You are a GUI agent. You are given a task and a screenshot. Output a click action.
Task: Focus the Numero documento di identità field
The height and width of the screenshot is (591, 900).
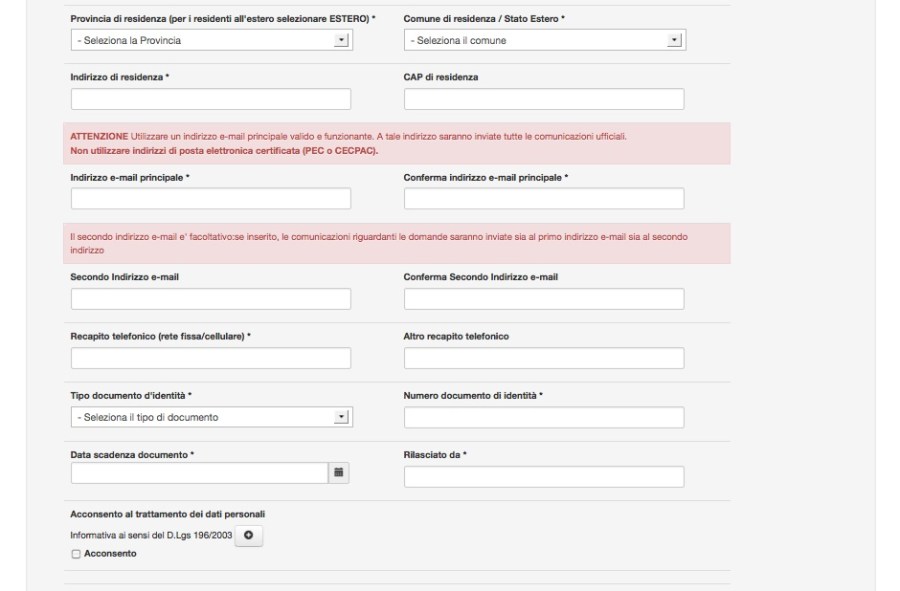coord(543,417)
